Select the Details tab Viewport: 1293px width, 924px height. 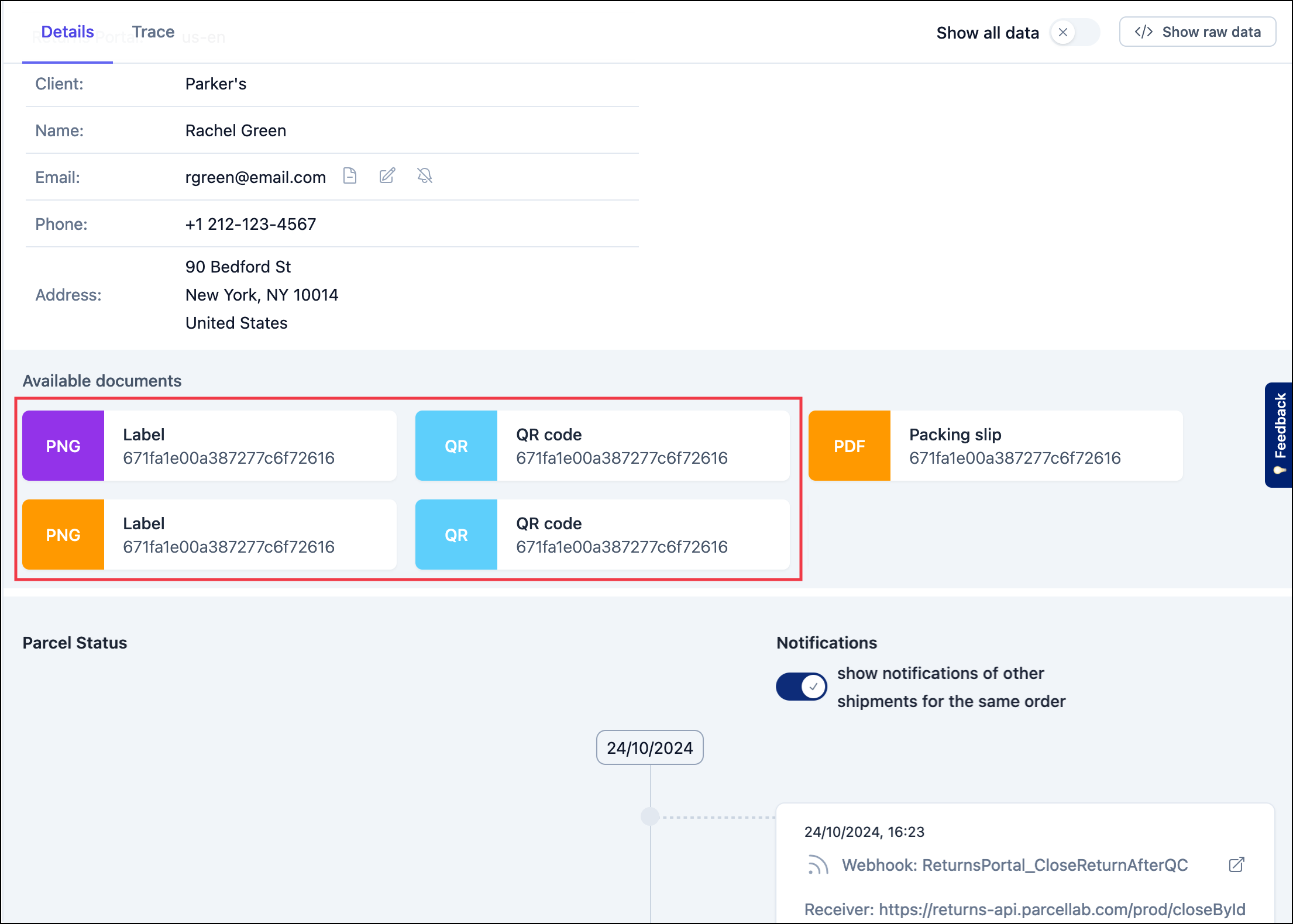coord(67,31)
